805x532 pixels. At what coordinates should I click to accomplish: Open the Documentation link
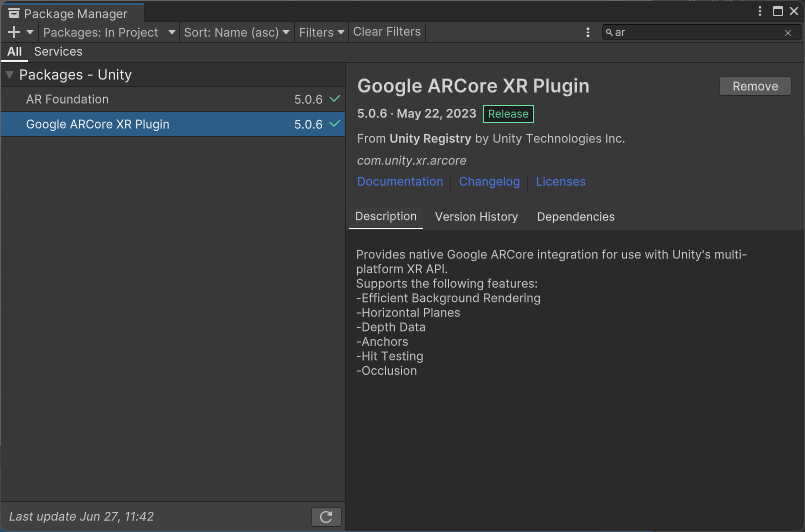pos(400,182)
